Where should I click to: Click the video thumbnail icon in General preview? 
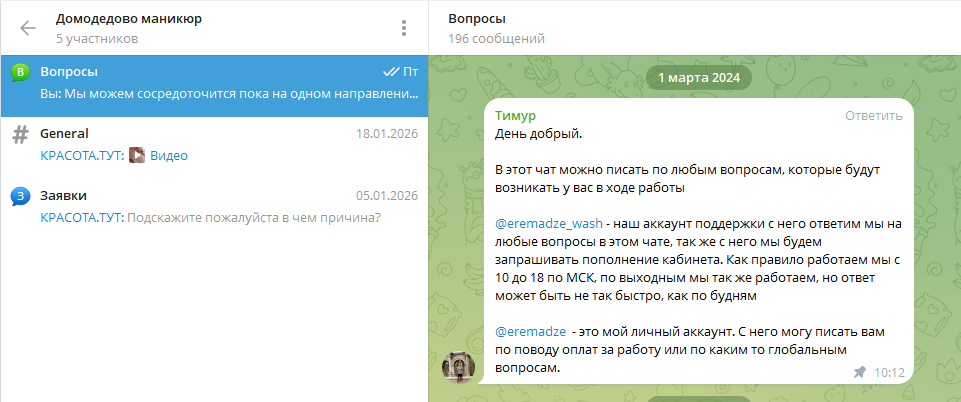(x=137, y=156)
